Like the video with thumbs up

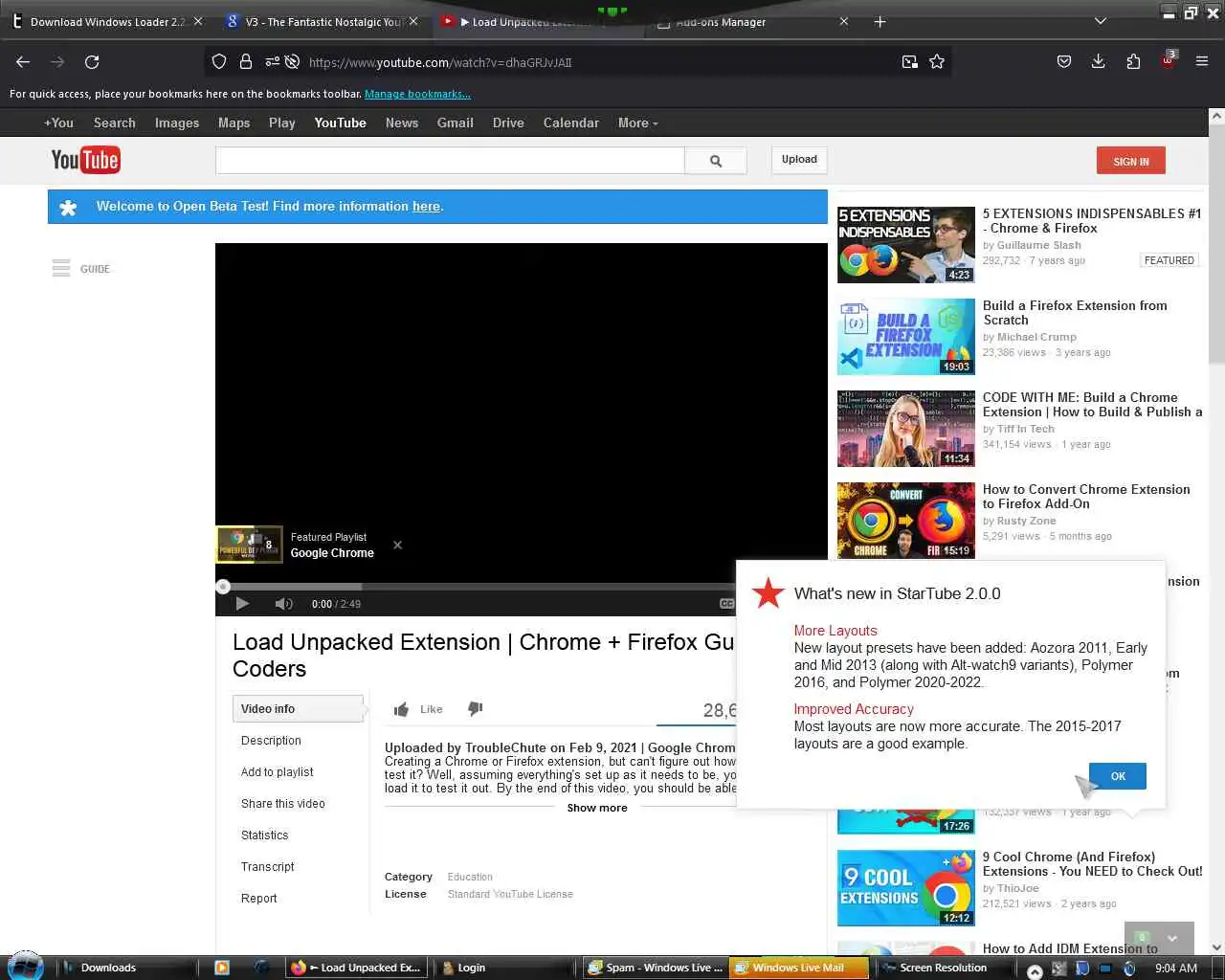tap(402, 709)
